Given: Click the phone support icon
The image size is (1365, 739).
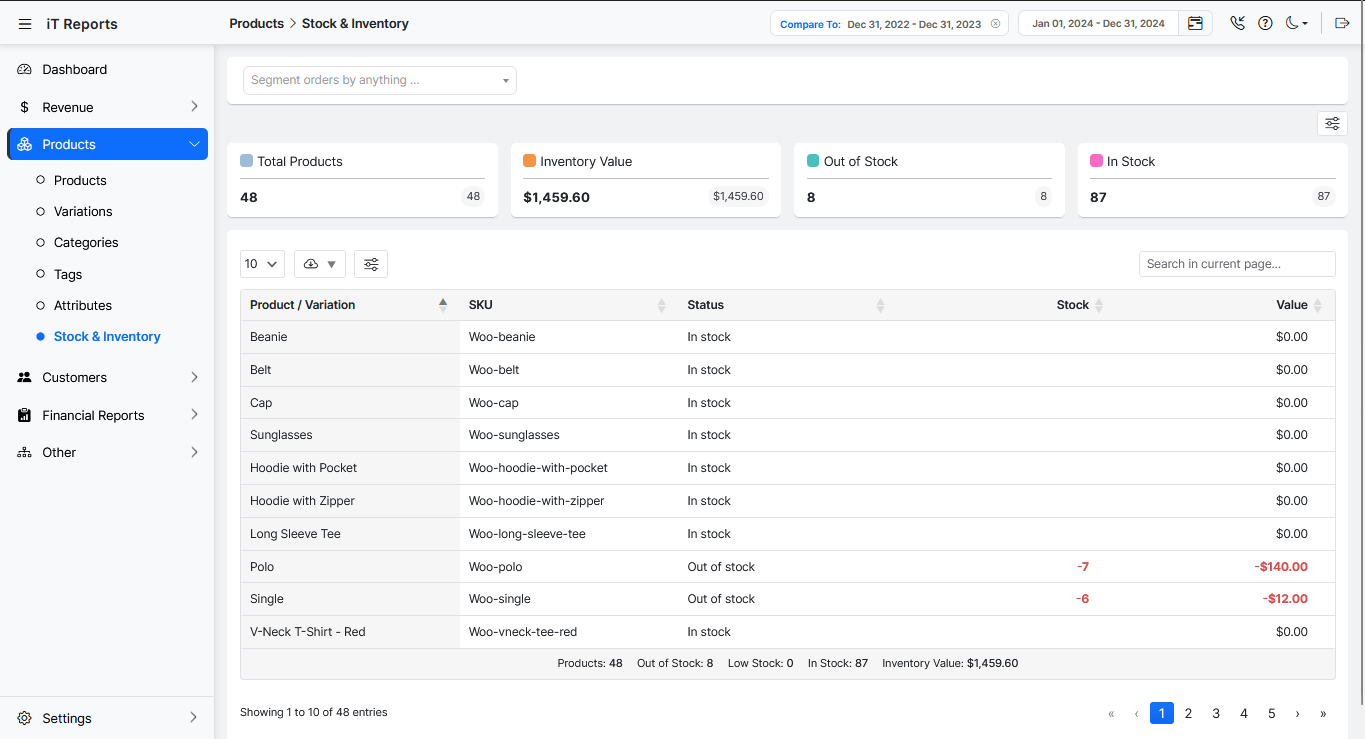Looking at the screenshot, I should (x=1238, y=23).
